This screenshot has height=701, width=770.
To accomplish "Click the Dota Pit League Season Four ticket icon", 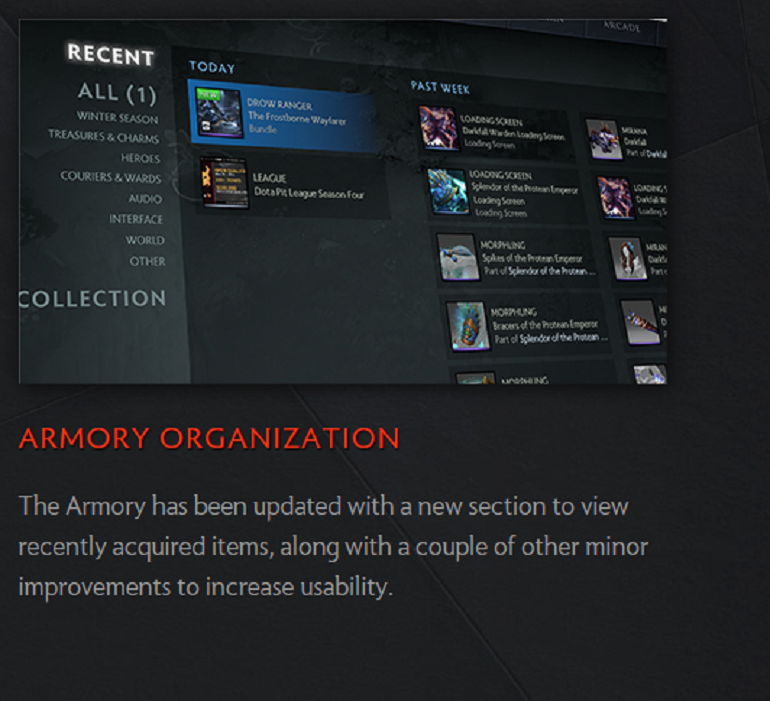I will (x=224, y=183).
